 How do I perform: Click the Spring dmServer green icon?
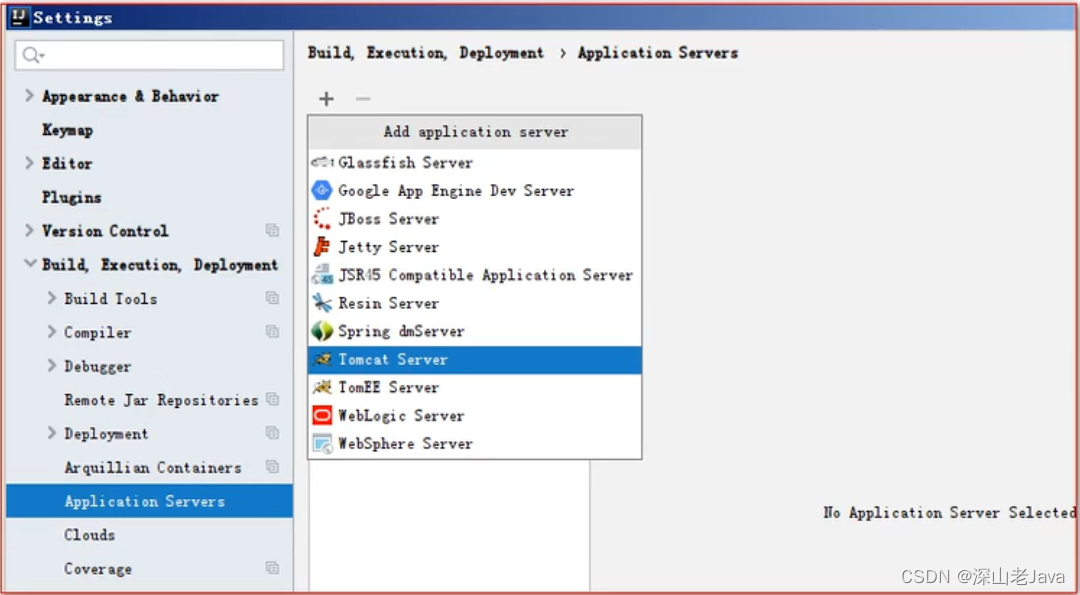(322, 331)
